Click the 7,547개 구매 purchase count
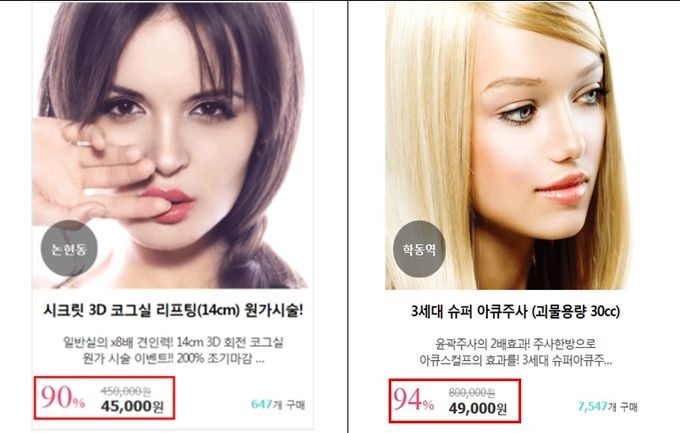The width and height of the screenshot is (680, 433). pos(607,407)
